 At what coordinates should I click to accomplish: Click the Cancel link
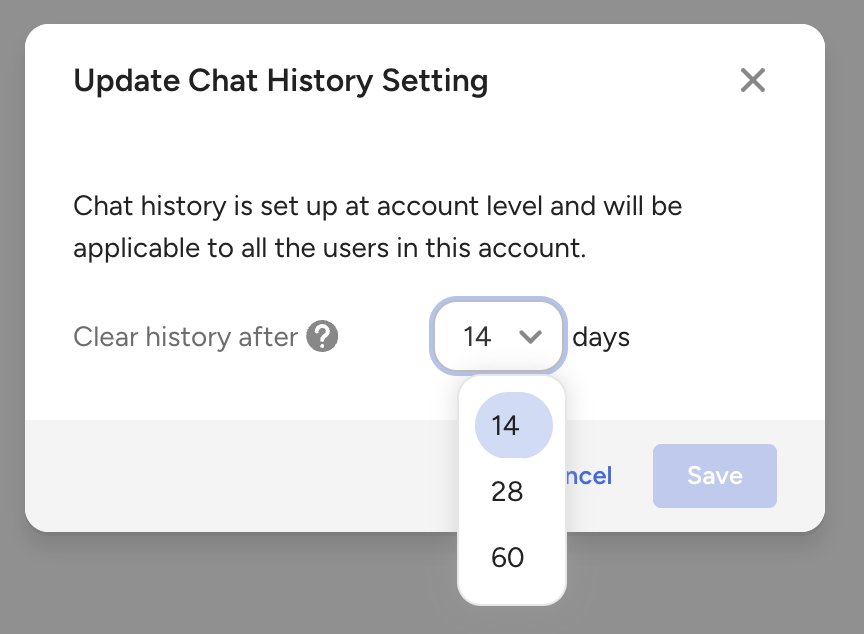590,476
